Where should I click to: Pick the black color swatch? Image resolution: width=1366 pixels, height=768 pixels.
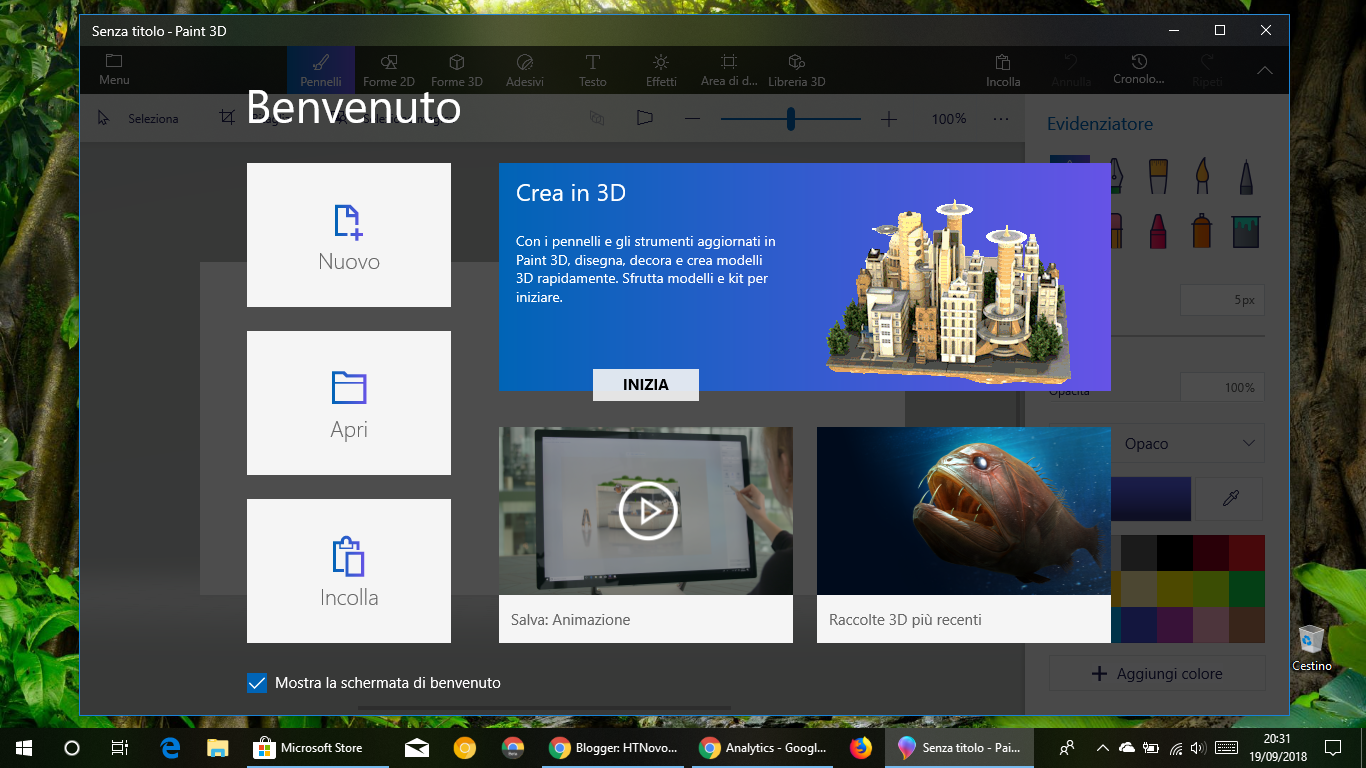click(1175, 553)
